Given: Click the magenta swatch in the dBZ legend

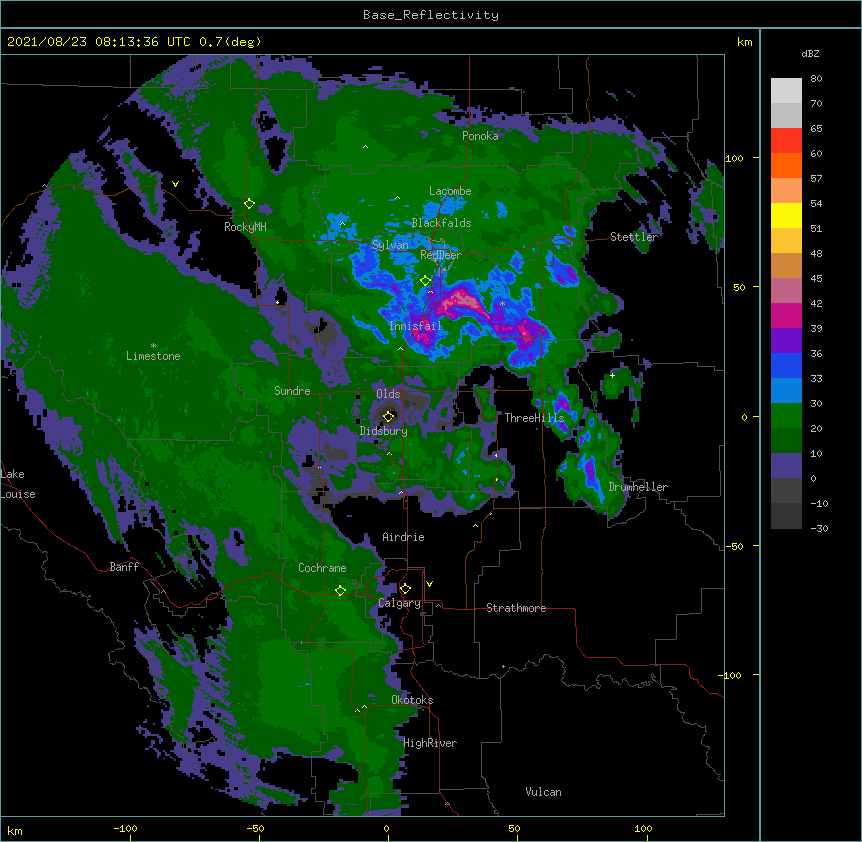Looking at the screenshot, I should pos(786,315).
